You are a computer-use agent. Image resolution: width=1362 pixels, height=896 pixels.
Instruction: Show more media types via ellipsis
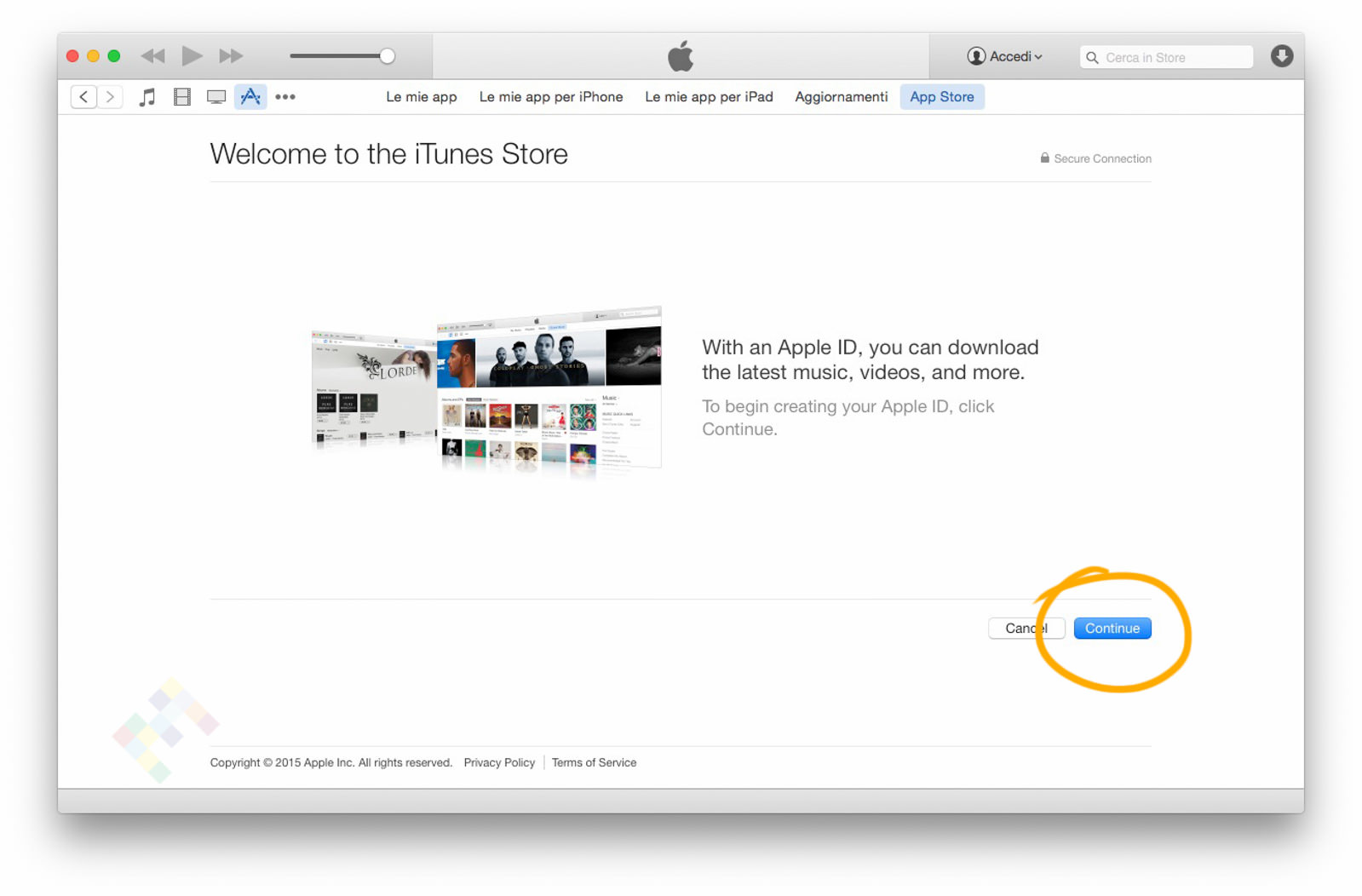coord(285,97)
